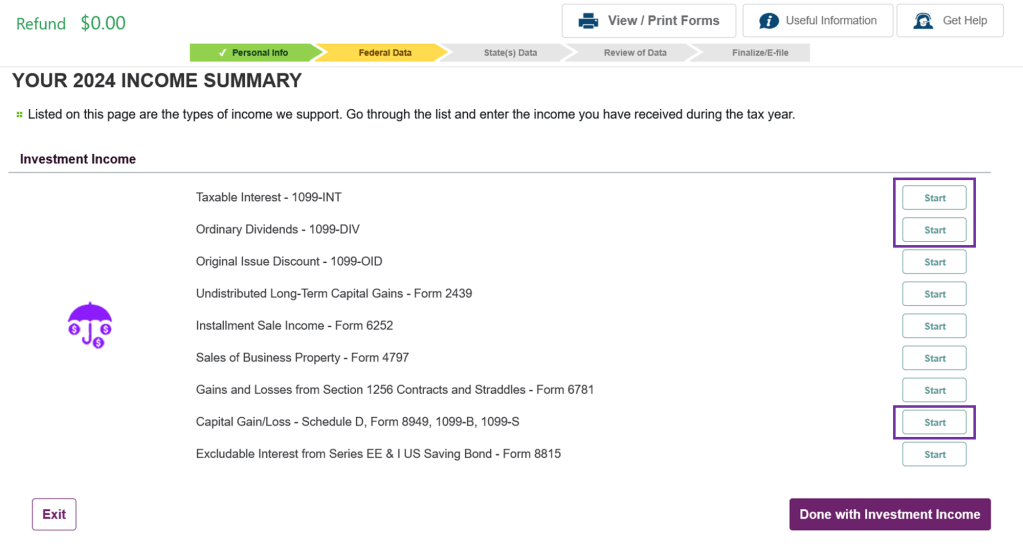
Task: Start Original Issue Discount 1099-OID
Action: 934,262
